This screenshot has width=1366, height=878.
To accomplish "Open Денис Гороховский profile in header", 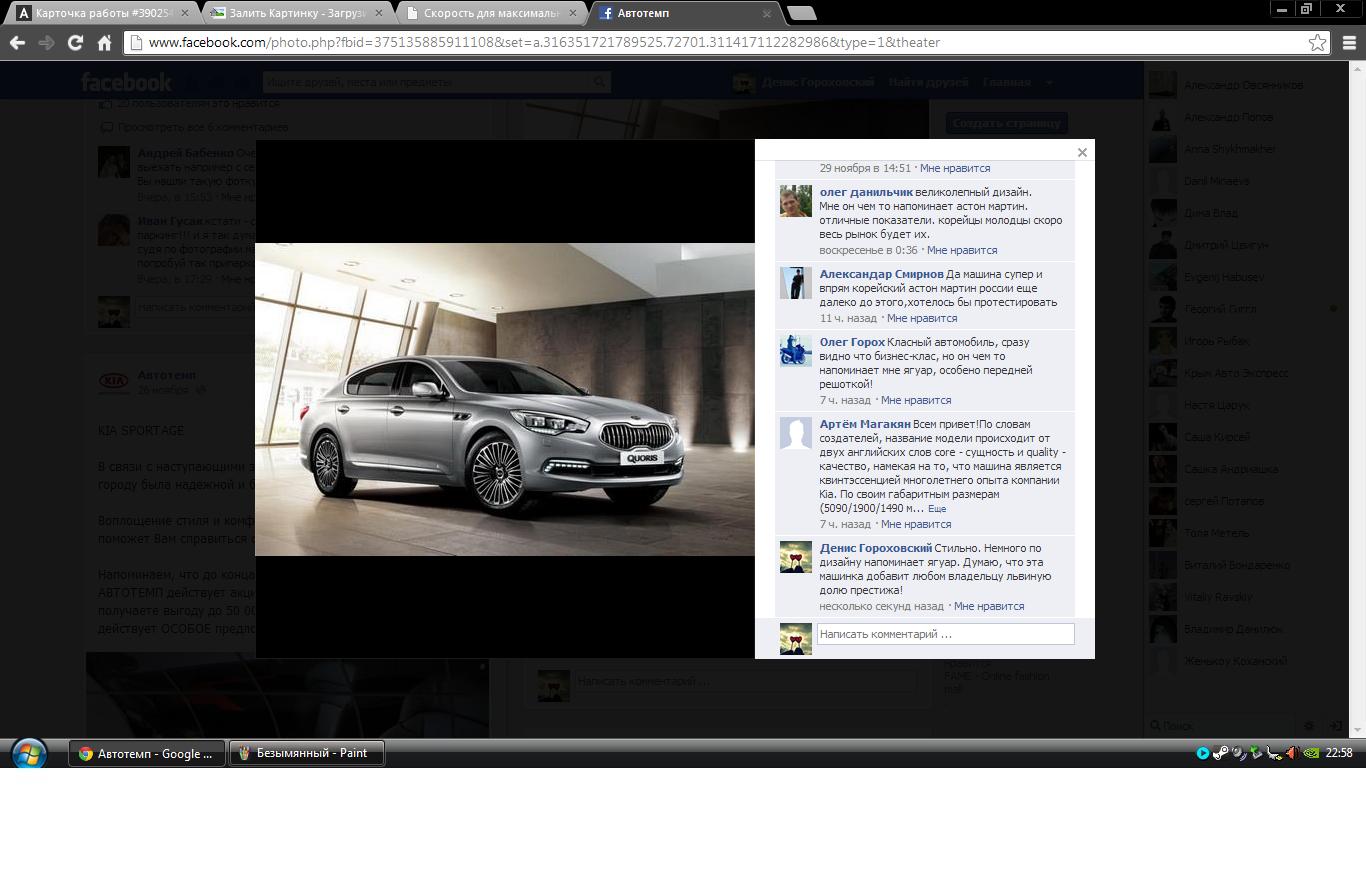I will (803, 82).
